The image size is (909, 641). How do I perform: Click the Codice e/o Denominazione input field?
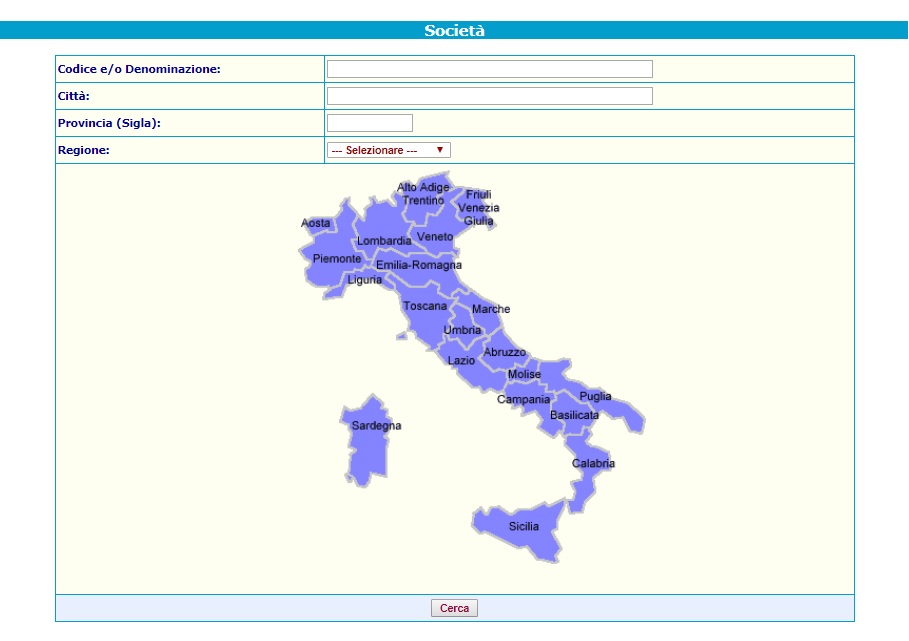point(489,69)
